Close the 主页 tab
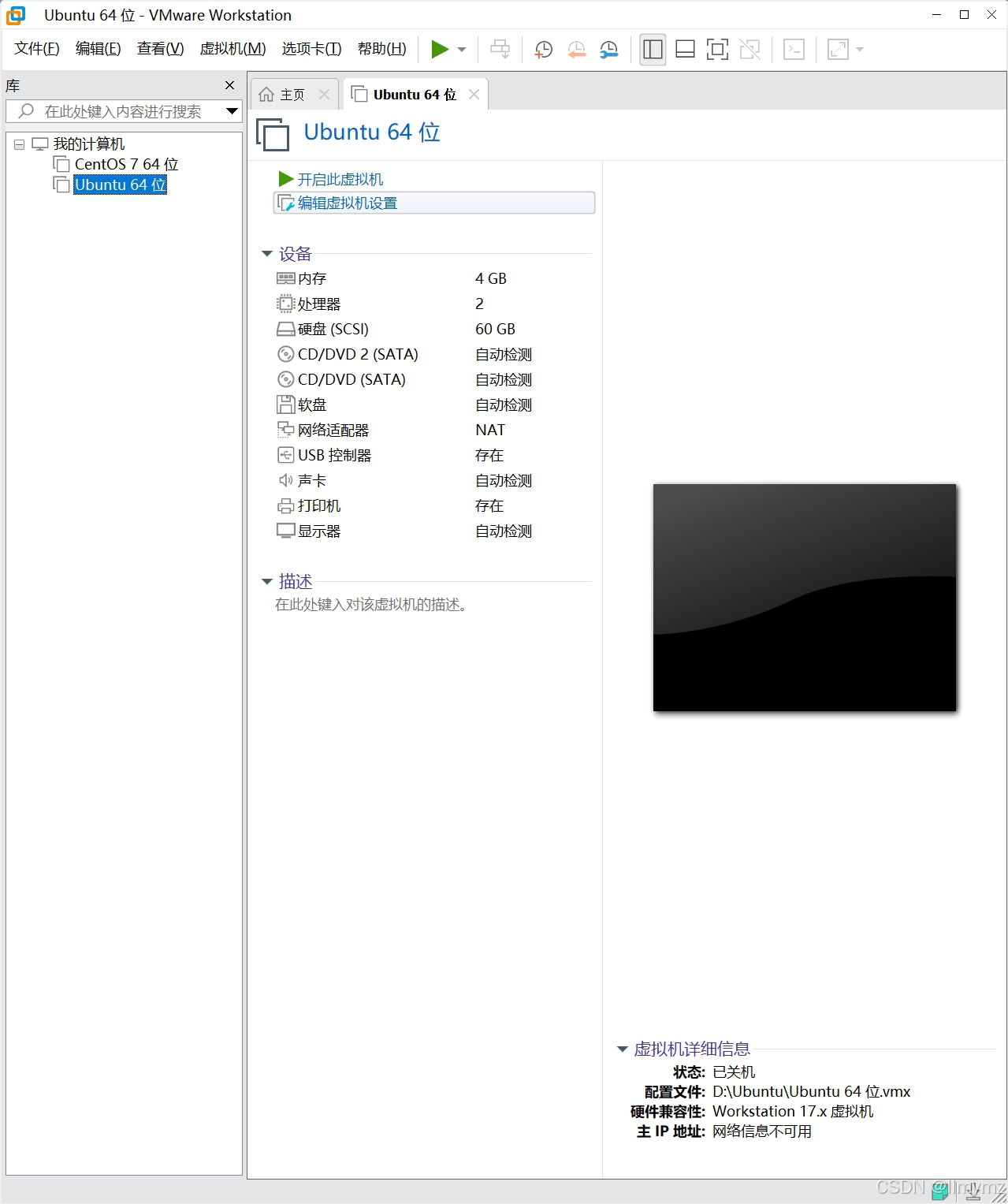This screenshot has height=1204, width=1008. [x=324, y=95]
